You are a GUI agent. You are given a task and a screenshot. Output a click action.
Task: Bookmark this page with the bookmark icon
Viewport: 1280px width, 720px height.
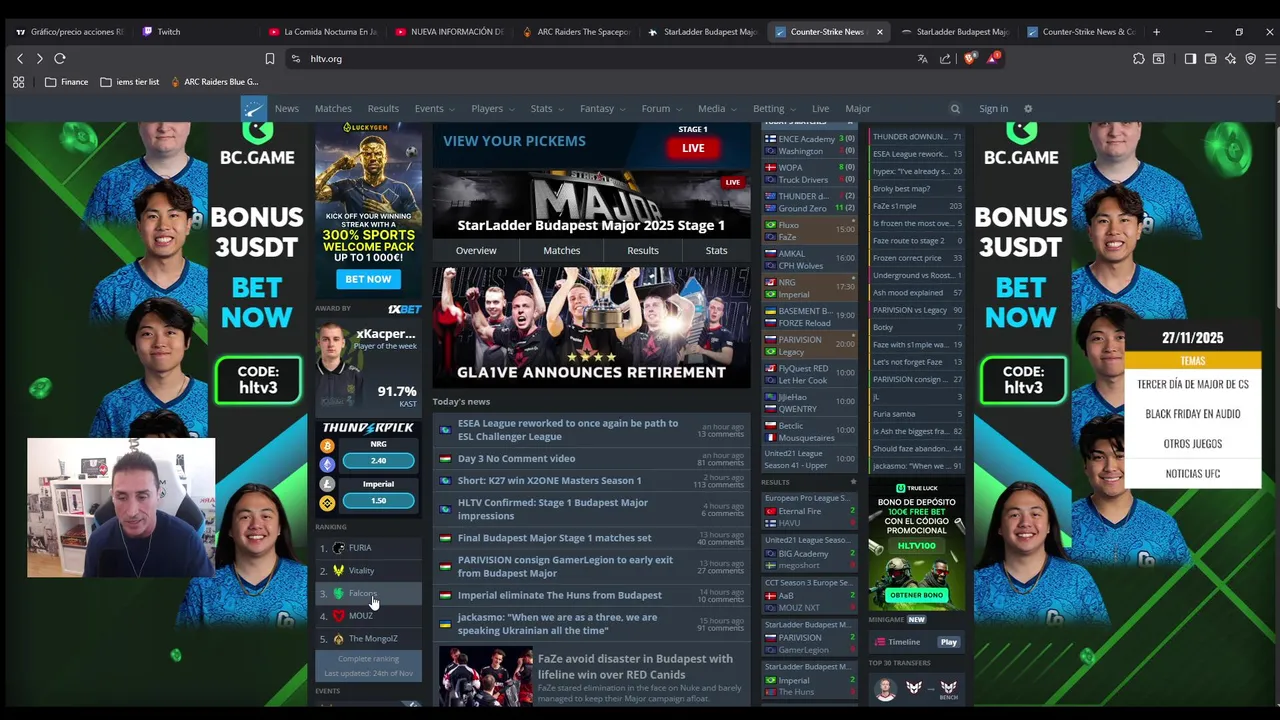[x=269, y=59]
